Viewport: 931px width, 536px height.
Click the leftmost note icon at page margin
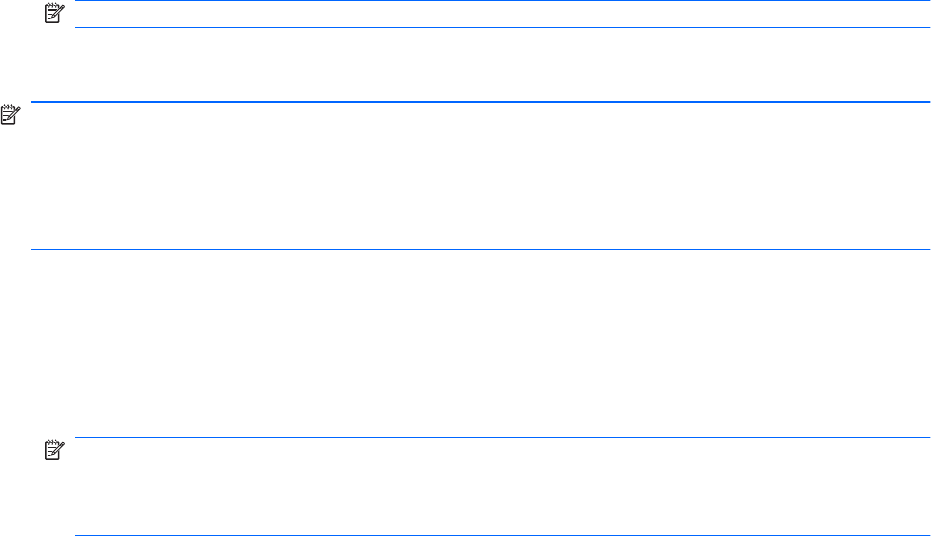(11, 116)
